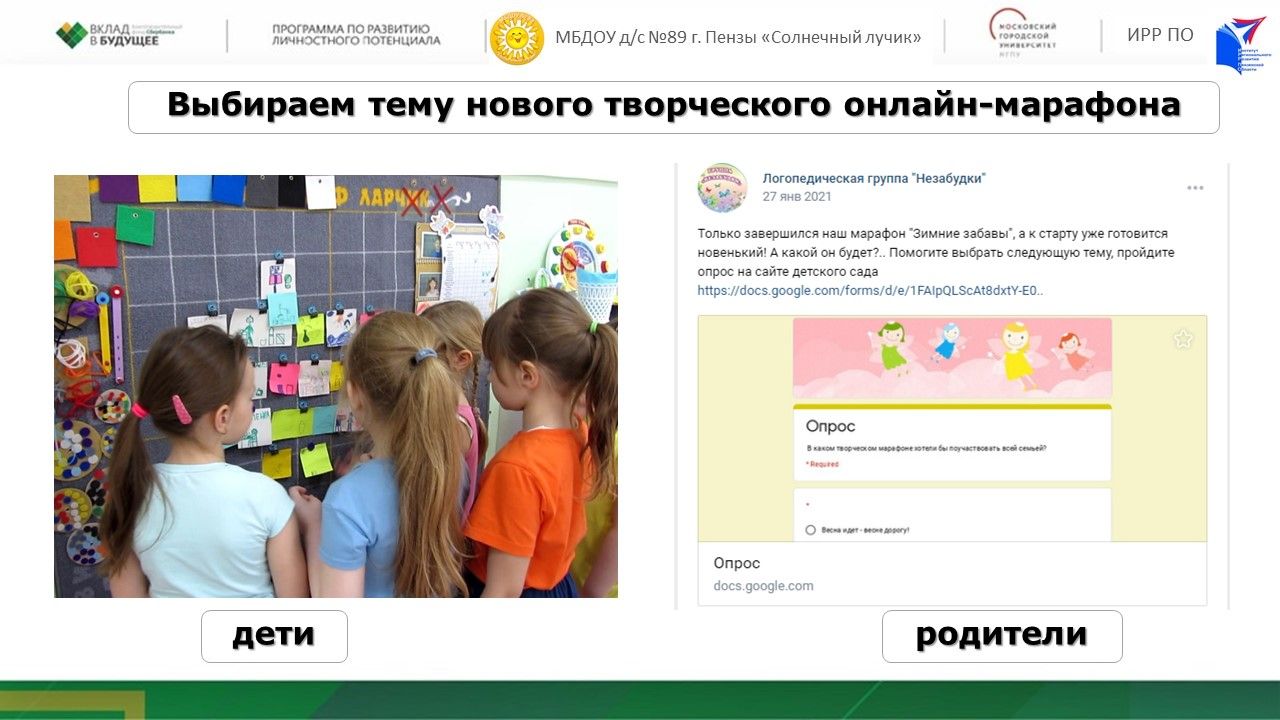Bookmark the form with the star icon
Screen dimensions: 1280x720
1183,339
